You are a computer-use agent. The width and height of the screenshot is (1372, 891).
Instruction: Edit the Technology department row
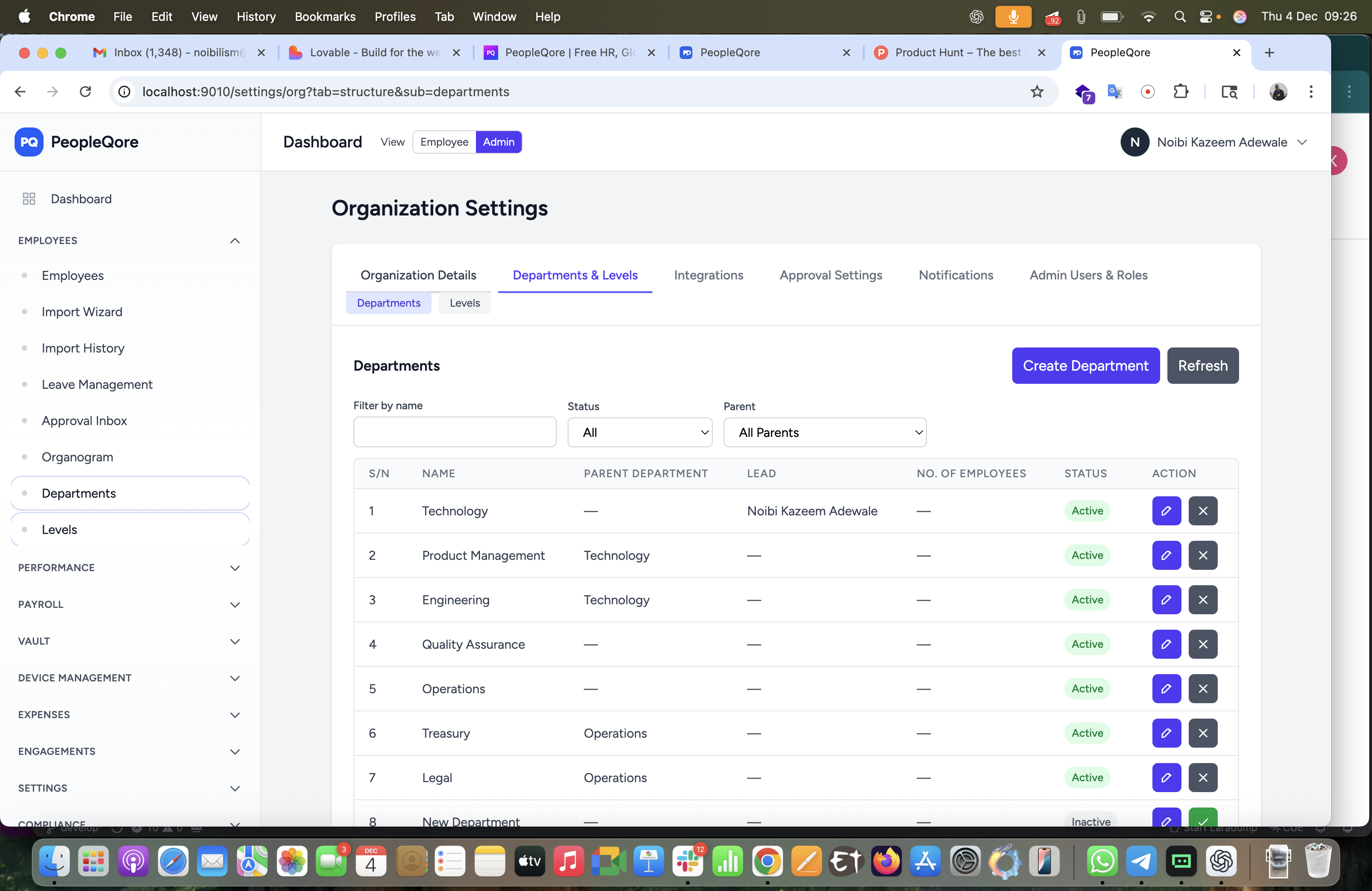1166,511
